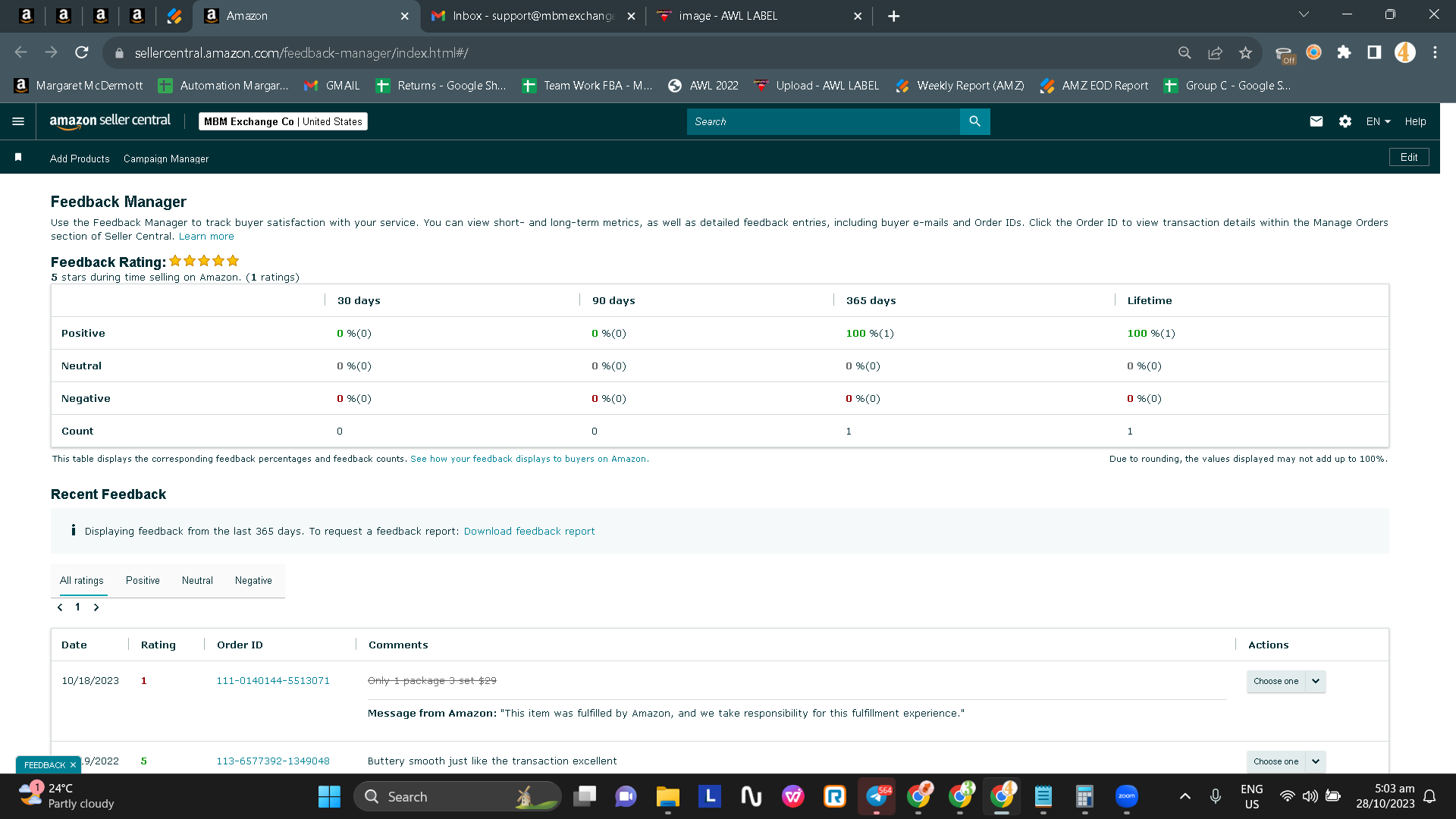The image size is (1456, 819).
Task: Go to previous feedback page arrow
Action: click(60, 607)
